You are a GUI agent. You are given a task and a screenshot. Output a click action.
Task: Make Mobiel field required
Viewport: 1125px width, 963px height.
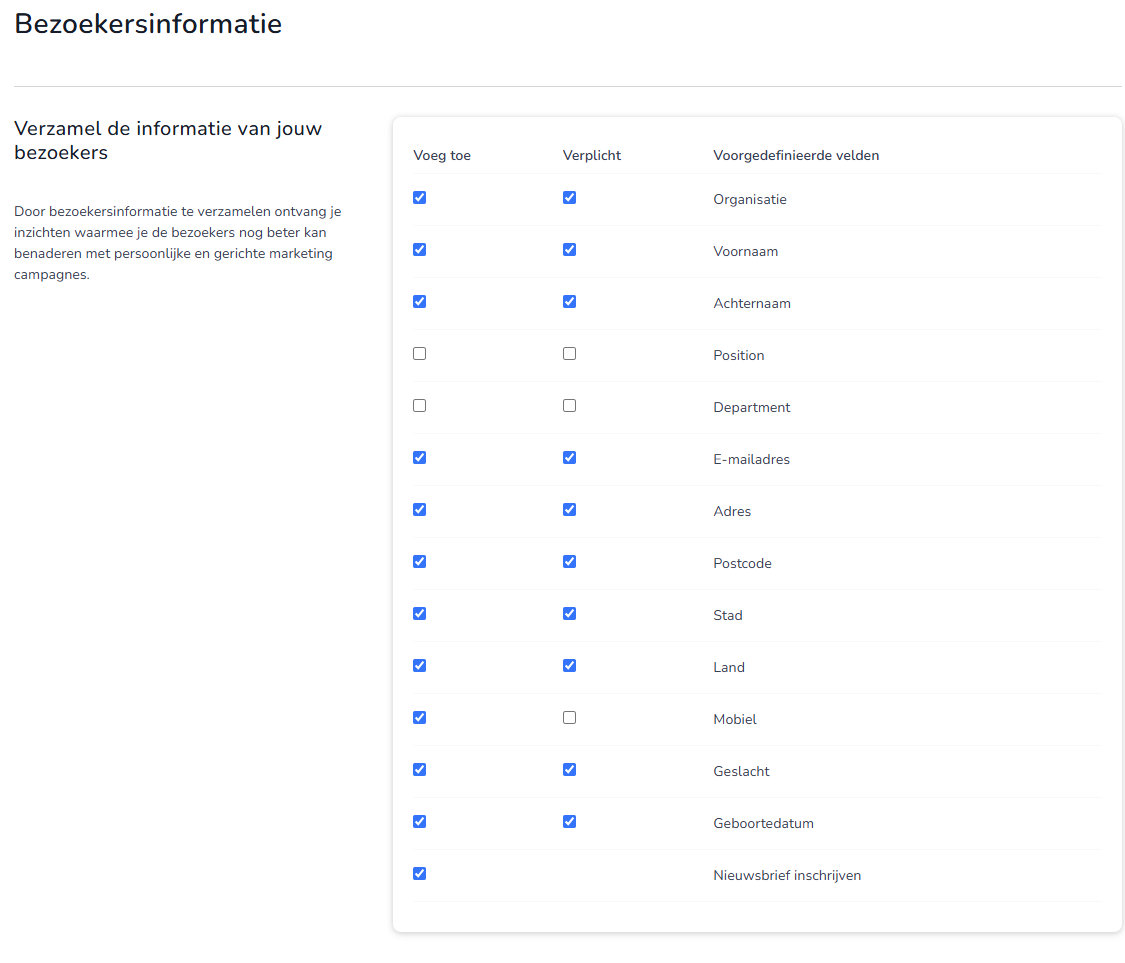tap(569, 718)
